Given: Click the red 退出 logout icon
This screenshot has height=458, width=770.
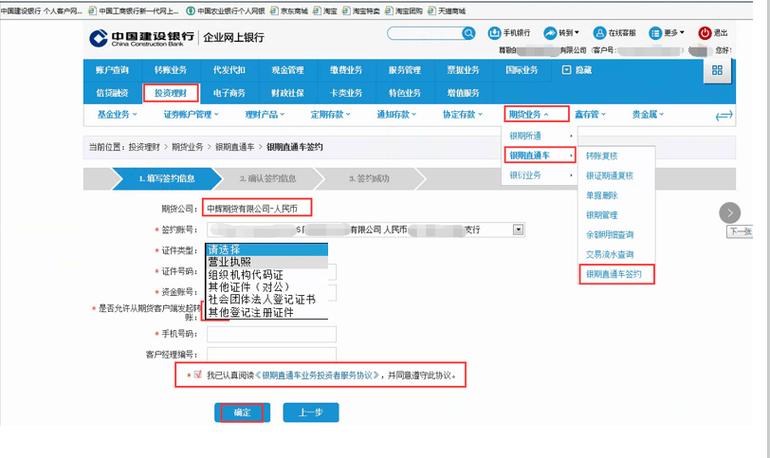Looking at the screenshot, I should point(705,33).
